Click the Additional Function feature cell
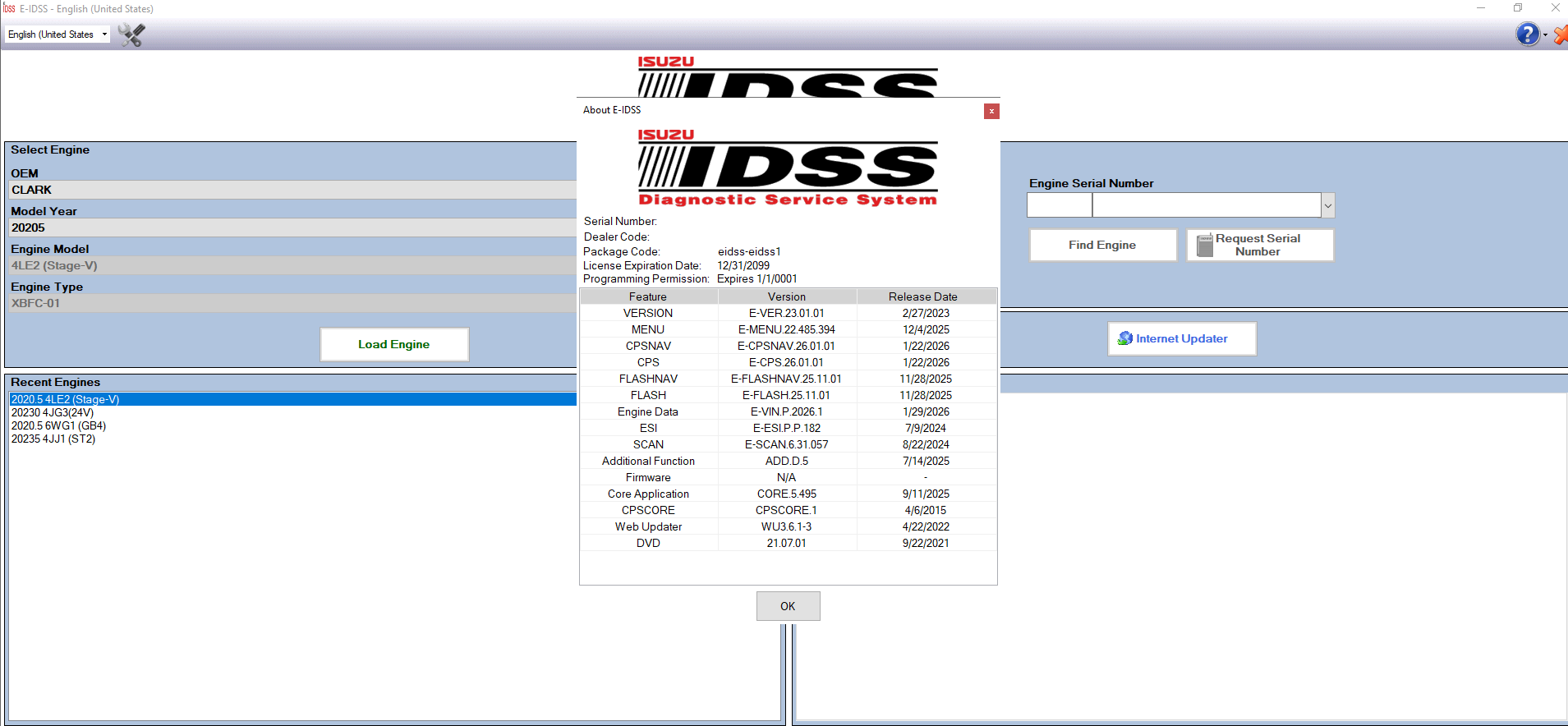 (x=648, y=461)
